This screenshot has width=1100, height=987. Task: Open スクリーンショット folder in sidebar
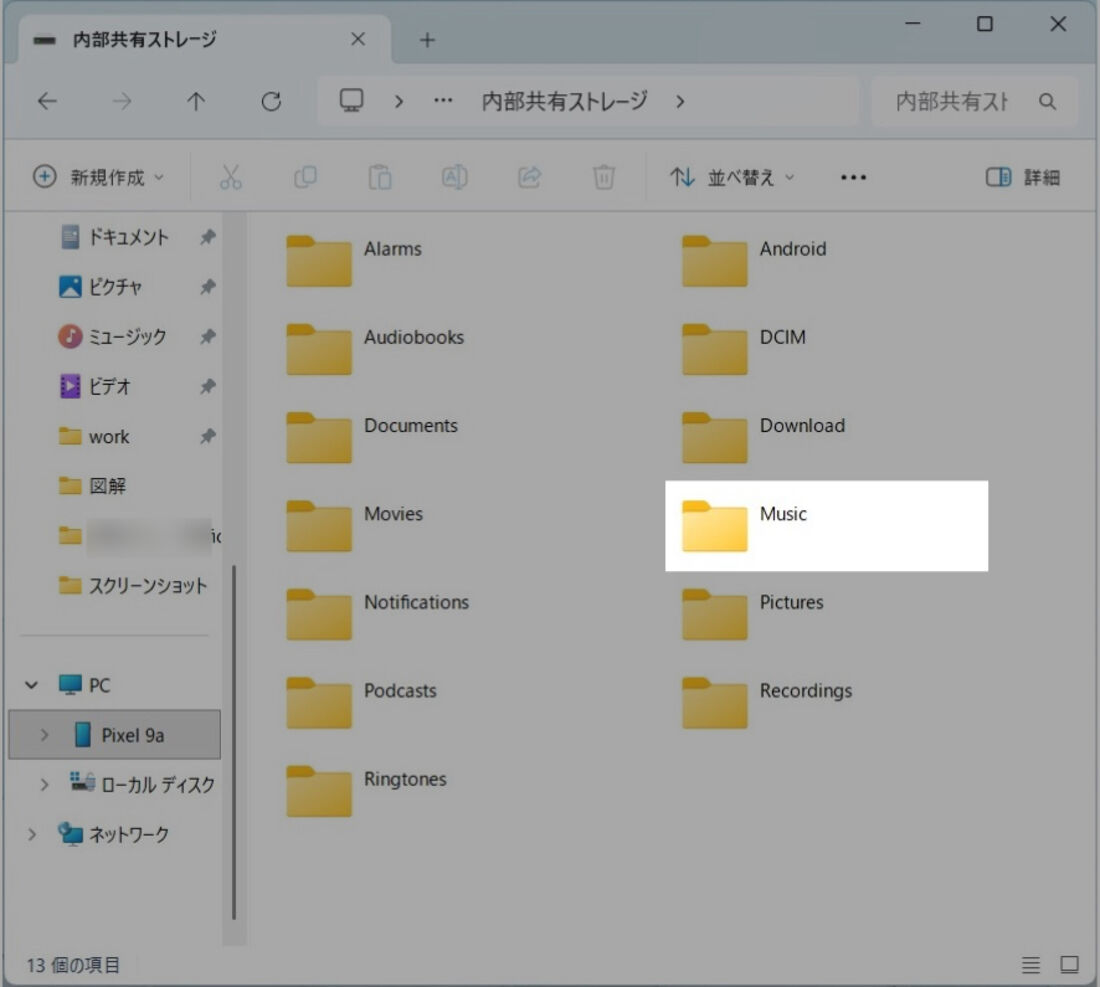[133, 586]
